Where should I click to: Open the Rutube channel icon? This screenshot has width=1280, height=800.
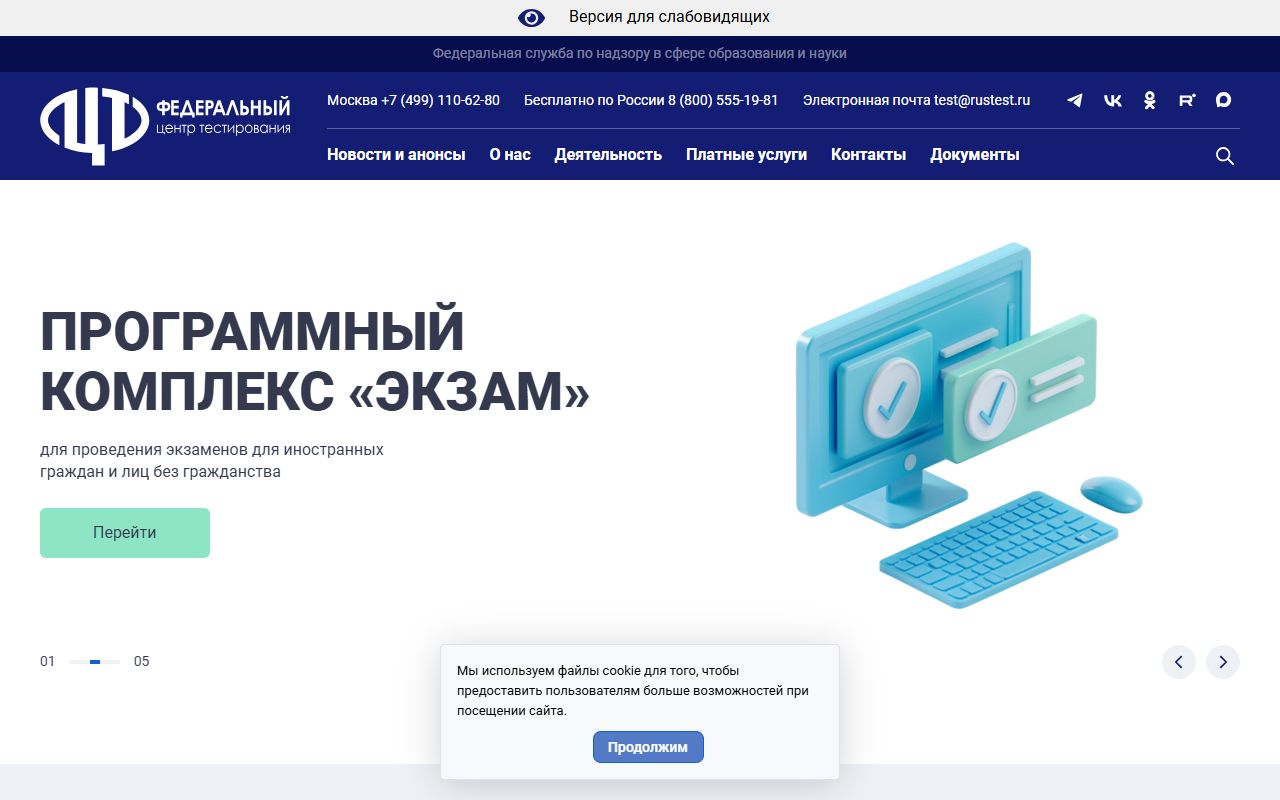tap(1187, 100)
